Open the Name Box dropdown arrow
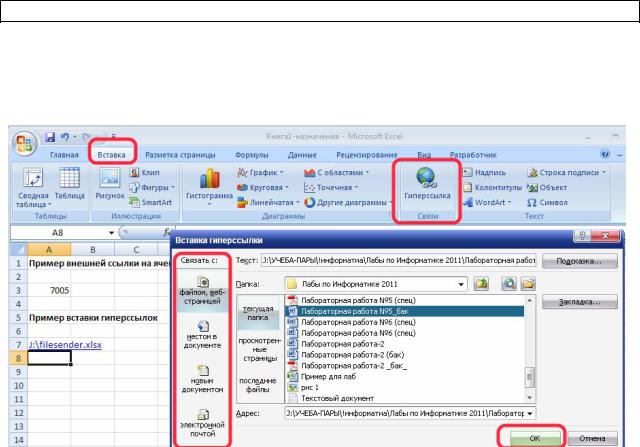Image resolution: width=640 pixels, height=447 pixels. pos(111,233)
